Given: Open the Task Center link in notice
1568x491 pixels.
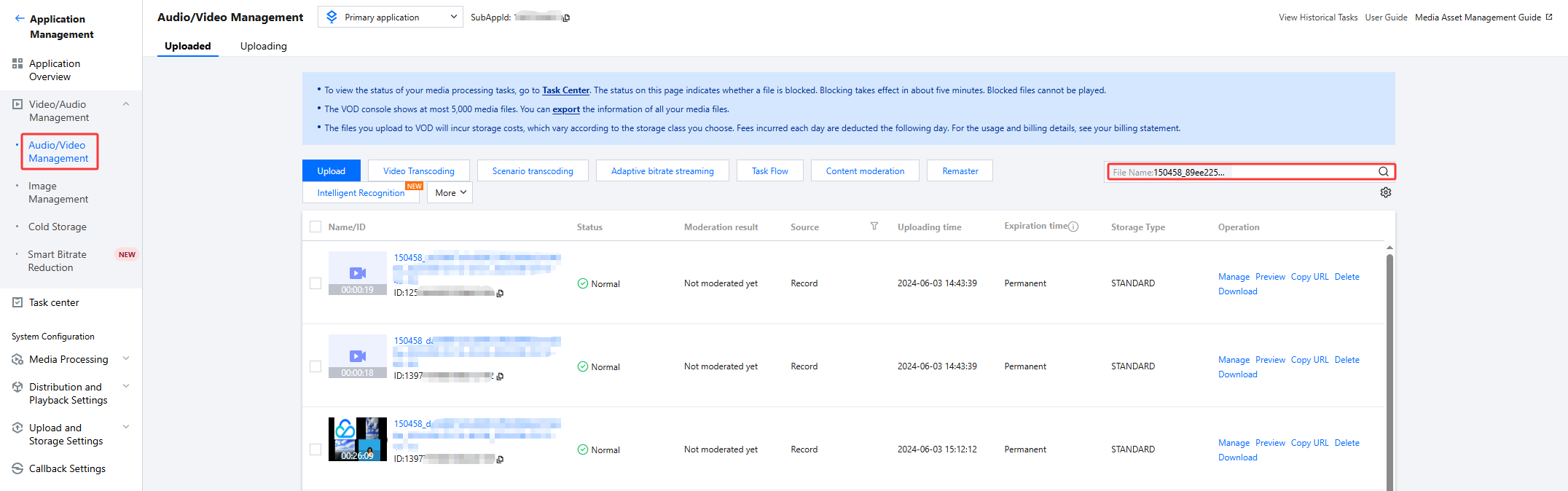Looking at the screenshot, I should 565,90.
